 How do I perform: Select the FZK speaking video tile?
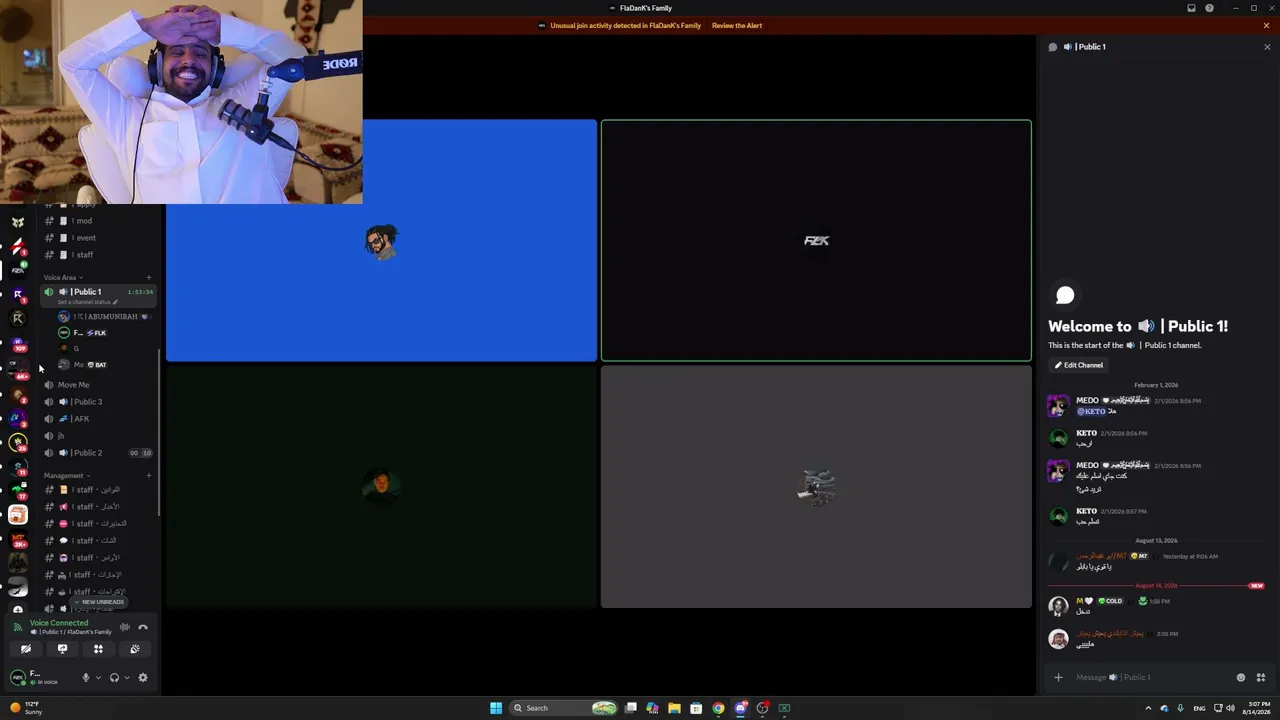tap(816, 240)
